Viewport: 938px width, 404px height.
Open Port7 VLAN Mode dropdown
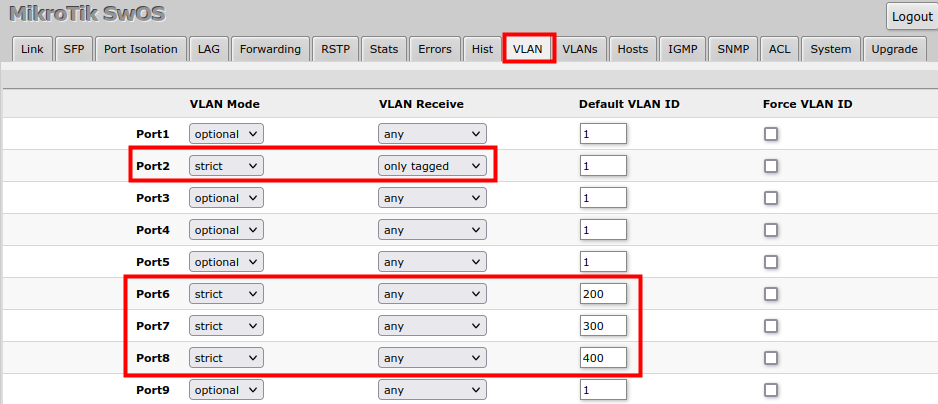tap(226, 326)
